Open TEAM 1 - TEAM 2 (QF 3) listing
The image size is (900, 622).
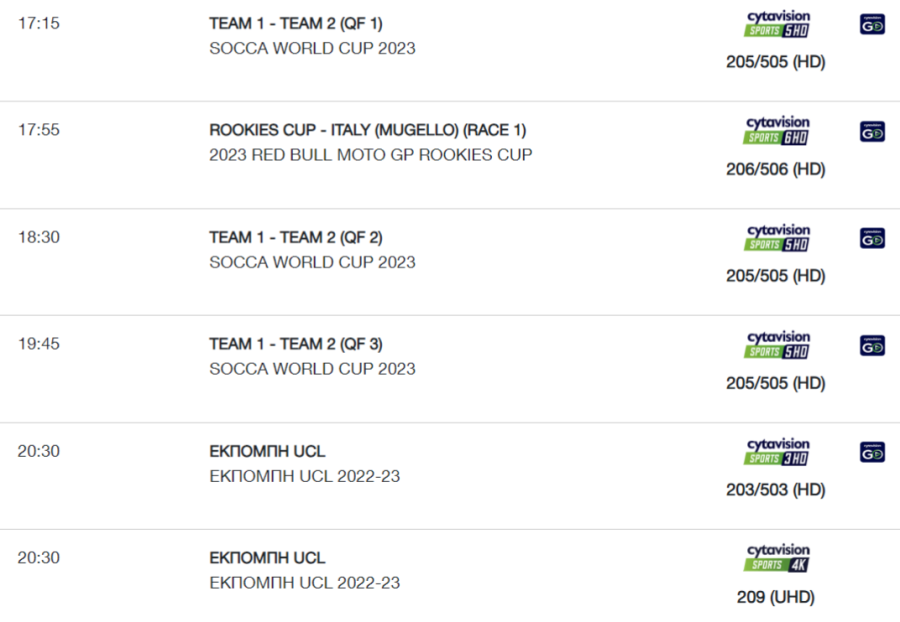pyautogui.click(x=296, y=344)
